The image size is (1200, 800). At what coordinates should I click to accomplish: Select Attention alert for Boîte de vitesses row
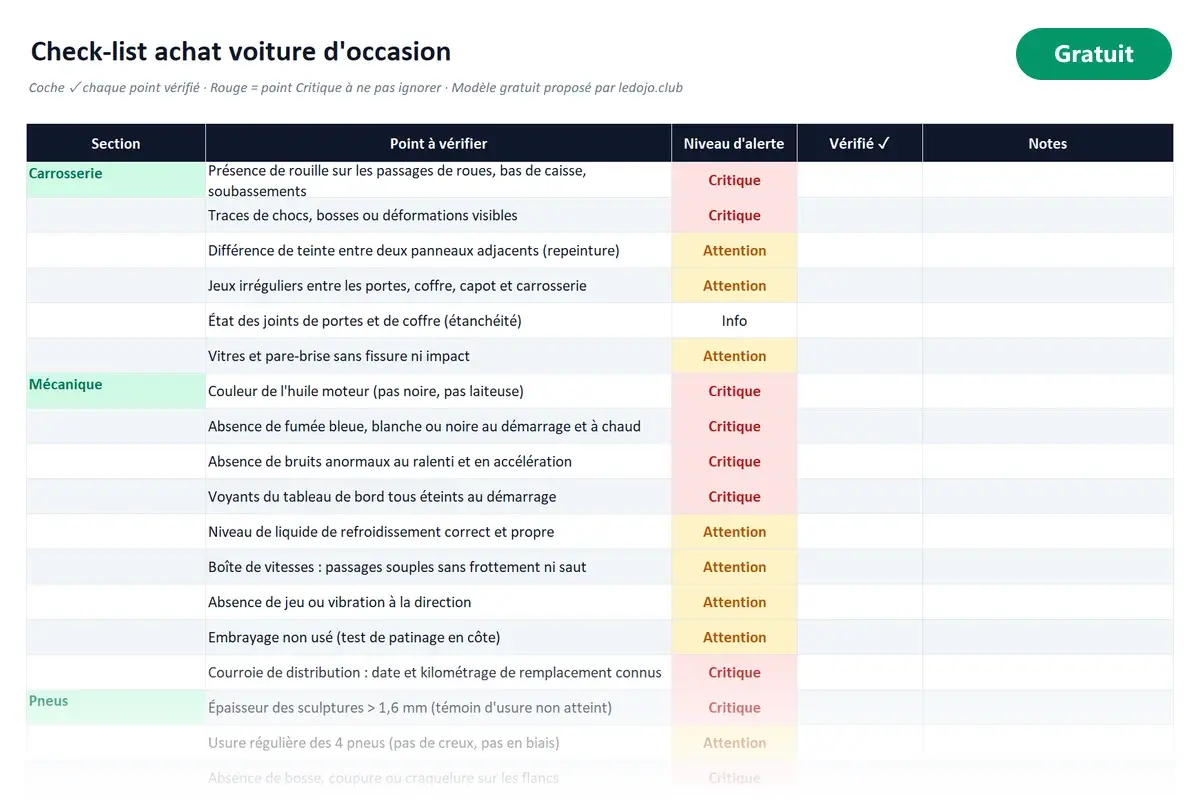(x=734, y=567)
